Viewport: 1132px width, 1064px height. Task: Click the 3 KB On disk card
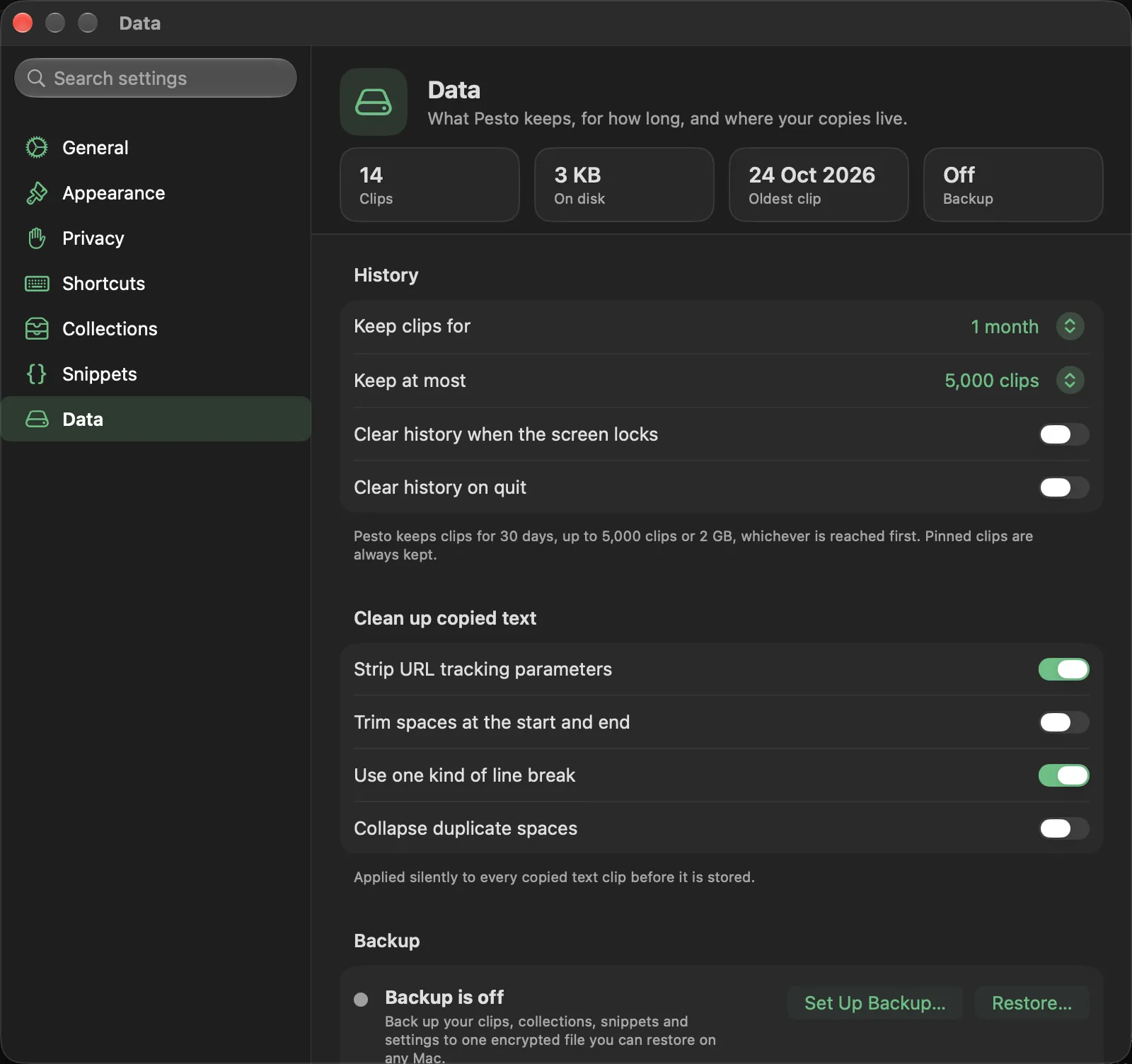624,185
